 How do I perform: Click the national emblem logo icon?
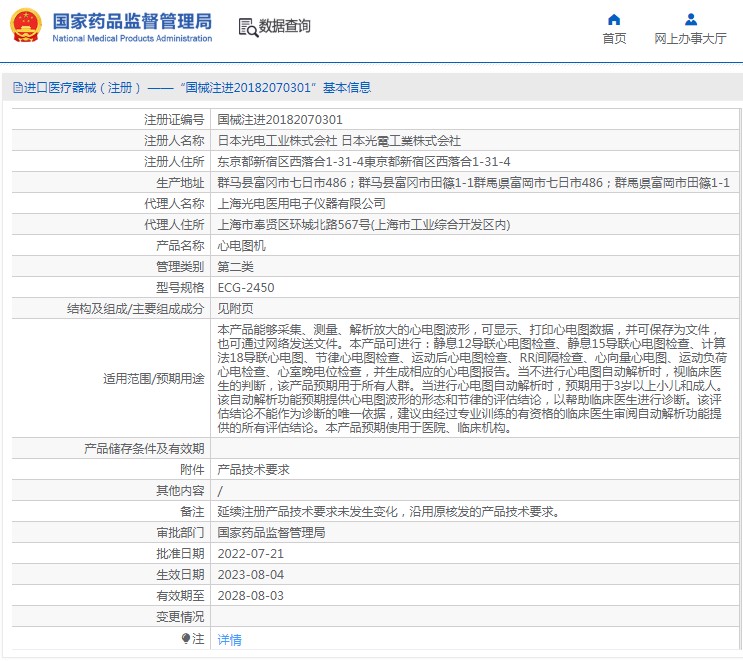pos(25,26)
